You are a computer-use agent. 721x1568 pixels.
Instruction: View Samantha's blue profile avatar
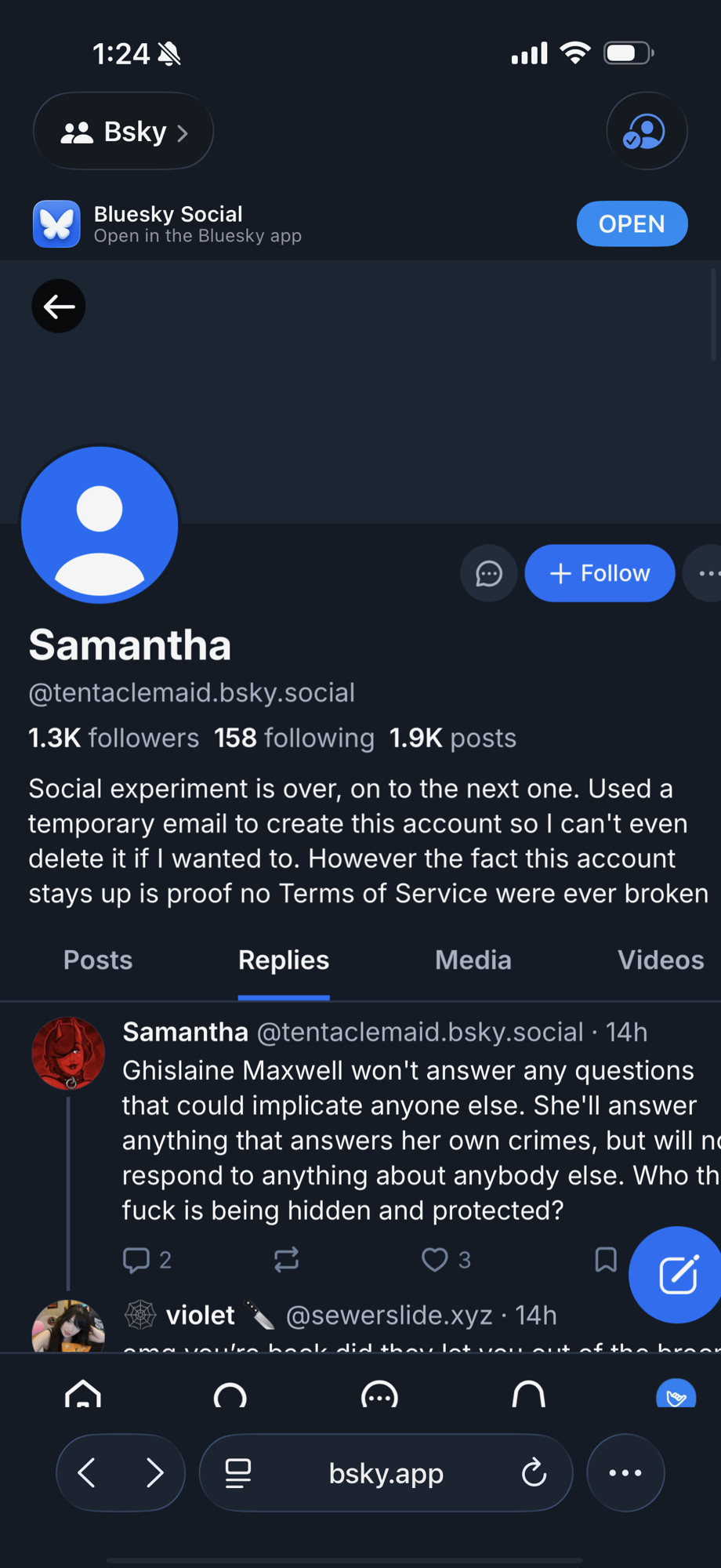click(x=100, y=524)
